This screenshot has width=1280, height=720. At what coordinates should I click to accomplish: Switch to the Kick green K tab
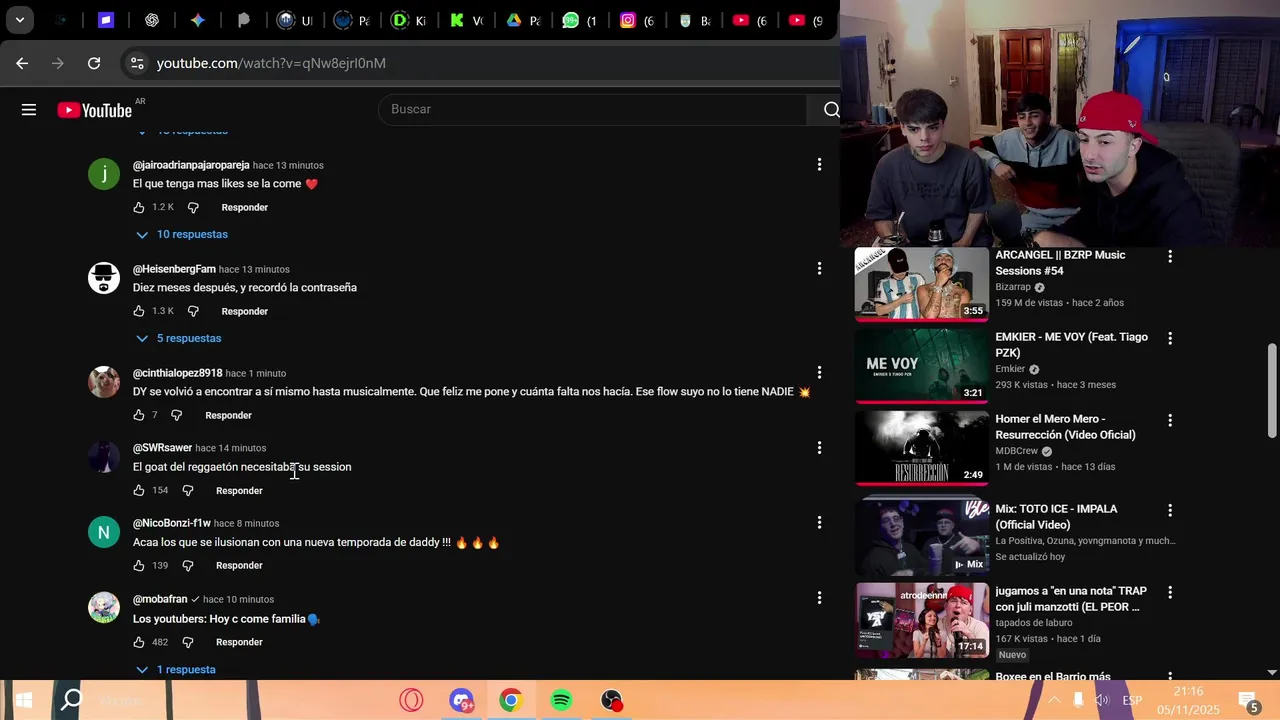[456, 20]
